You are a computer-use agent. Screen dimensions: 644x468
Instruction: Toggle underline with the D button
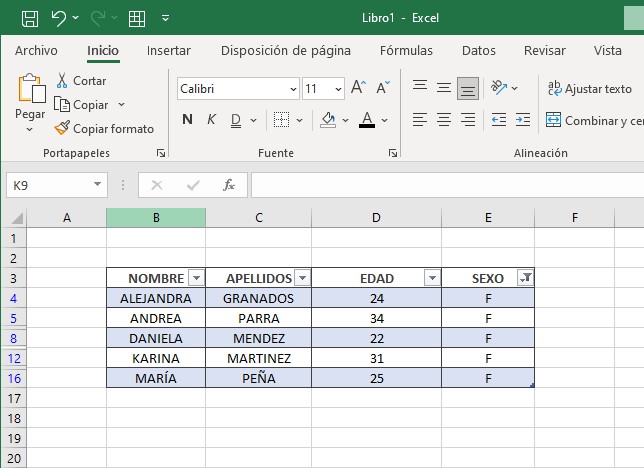click(x=236, y=120)
